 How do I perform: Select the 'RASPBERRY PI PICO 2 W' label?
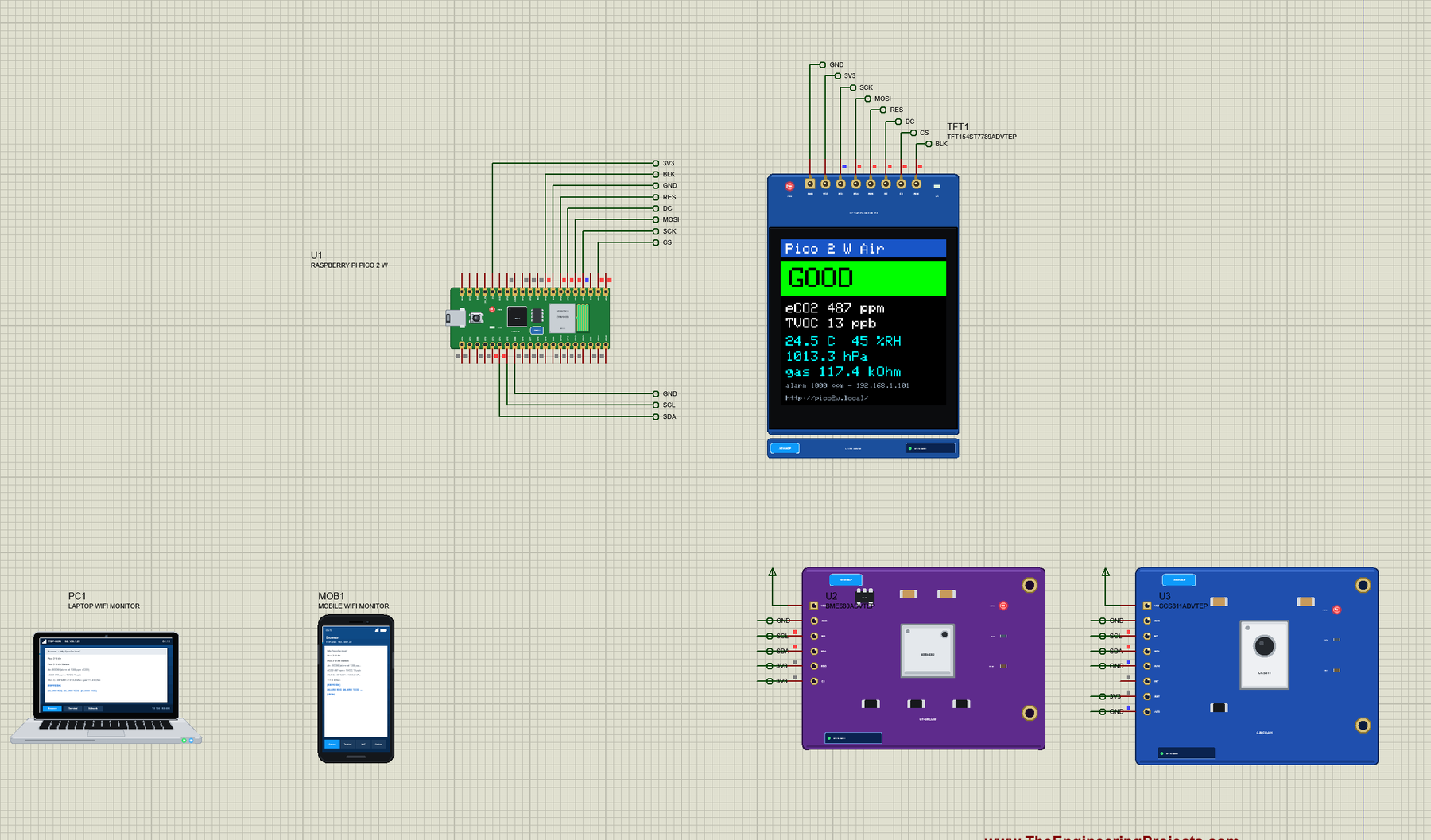click(349, 265)
